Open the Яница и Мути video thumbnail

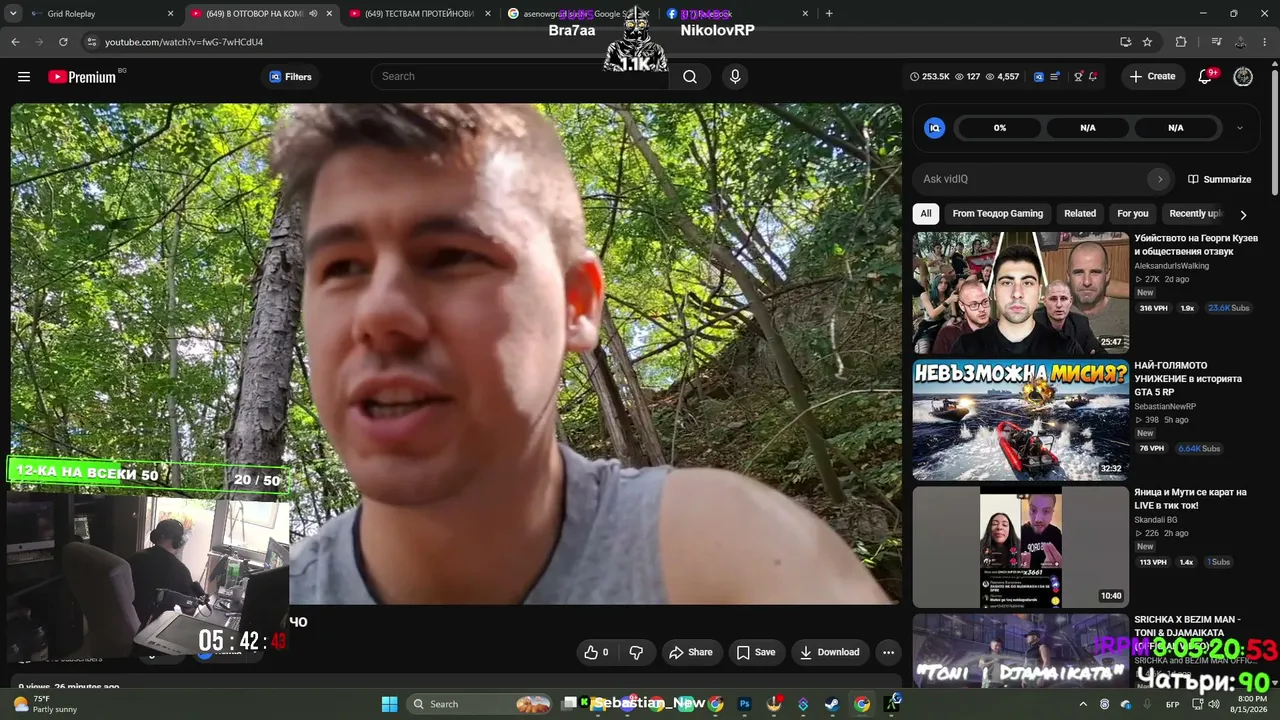click(x=1021, y=547)
